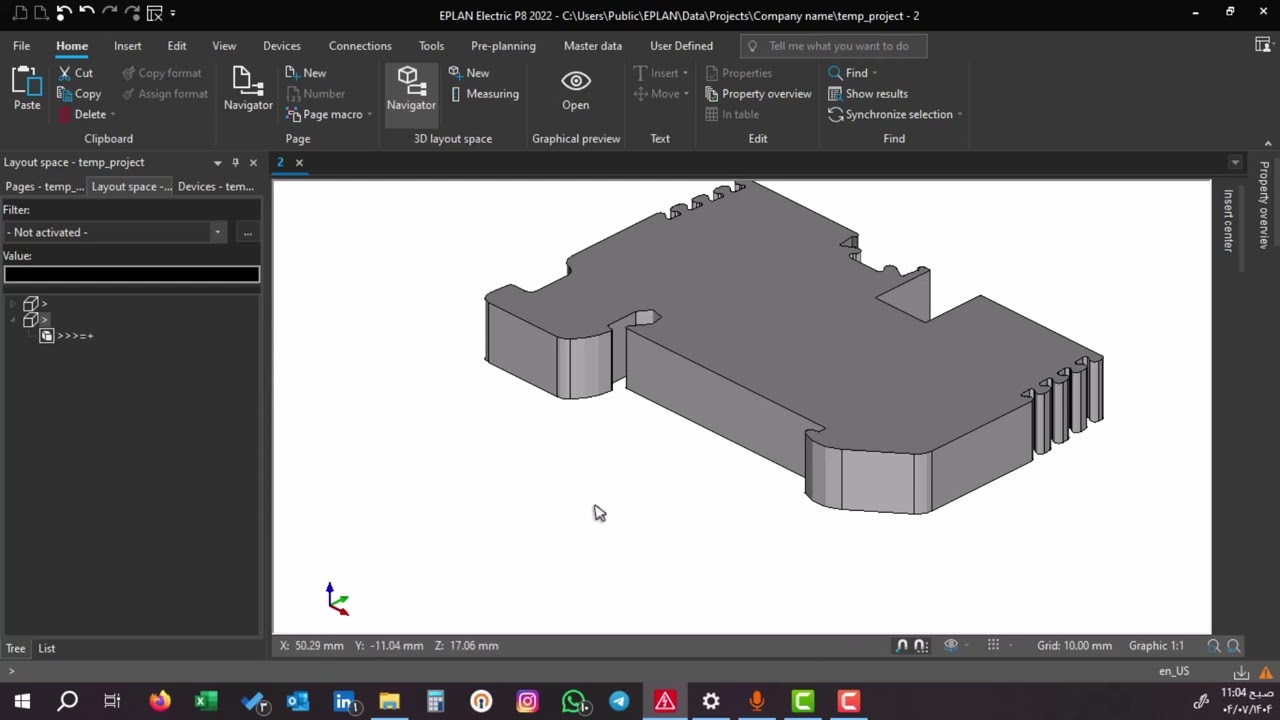The height and width of the screenshot is (720, 1280).
Task: Click the Value input field
Action: point(131,274)
